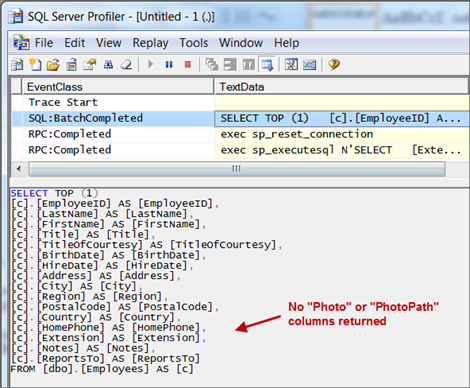Click the '[c].[PostalCode] AS [PostalCode]' line
This screenshot has width=470, height=388.
115,307
